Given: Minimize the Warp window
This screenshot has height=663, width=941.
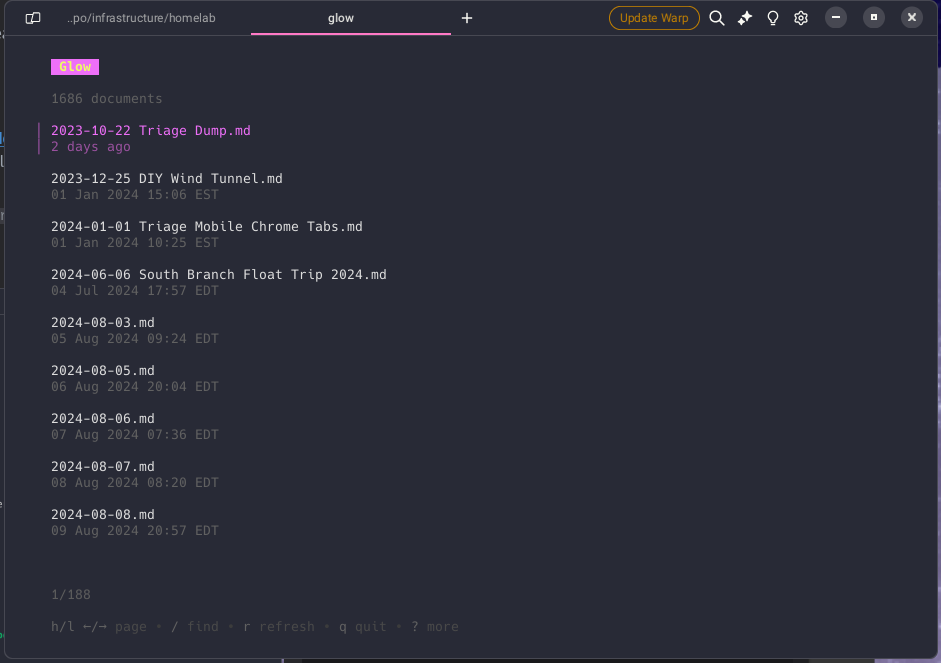Looking at the screenshot, I should point(836,18).
